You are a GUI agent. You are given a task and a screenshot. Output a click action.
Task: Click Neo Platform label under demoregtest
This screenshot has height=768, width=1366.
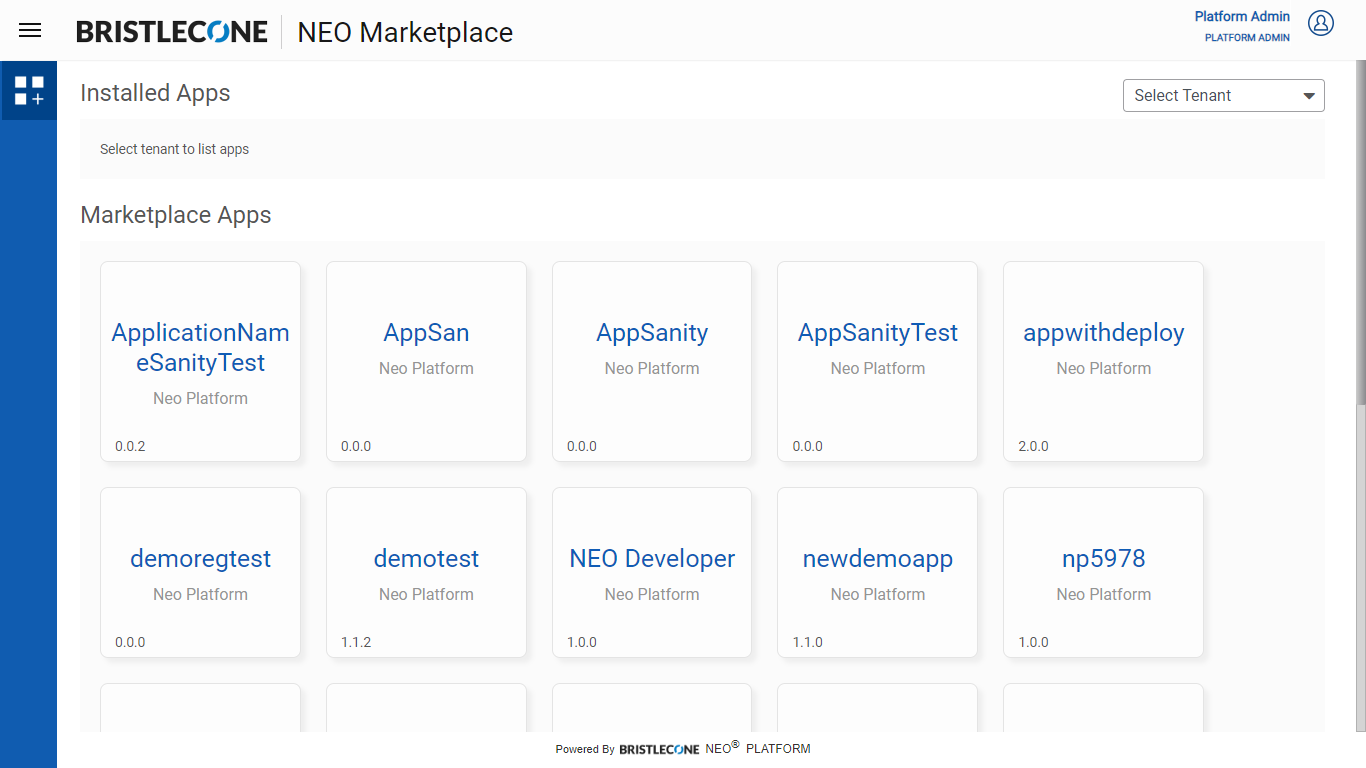(200, 594)
